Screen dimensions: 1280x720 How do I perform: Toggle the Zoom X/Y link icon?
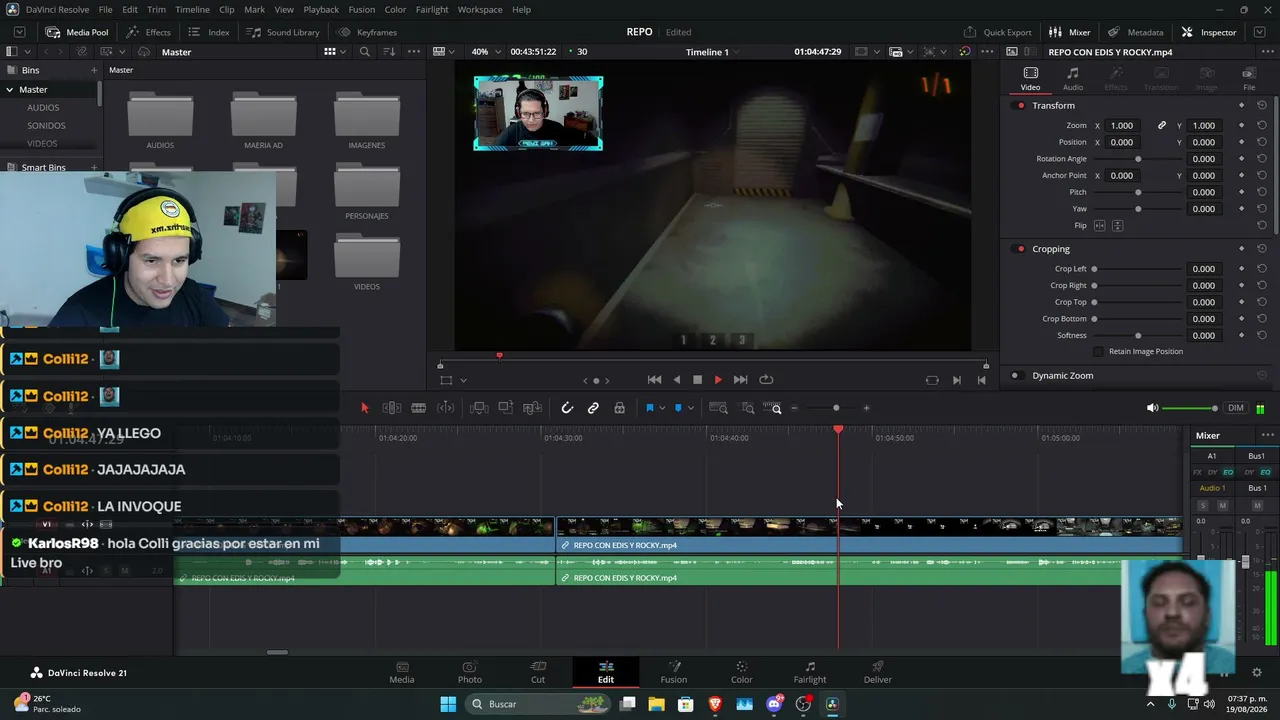(x=1162, y=126)
